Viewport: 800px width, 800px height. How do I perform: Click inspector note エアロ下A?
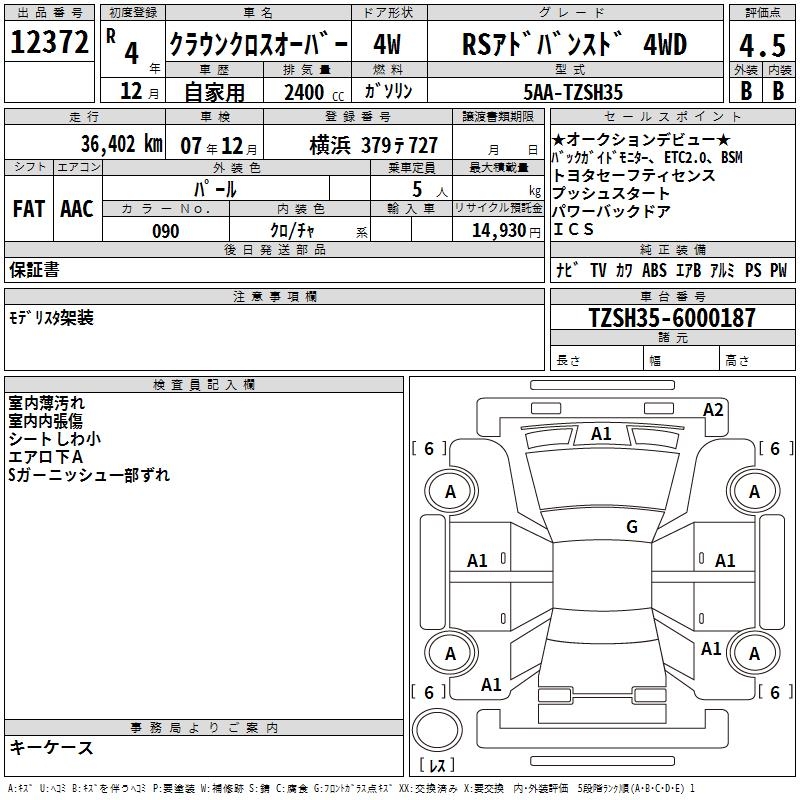(x=45, y=457)
